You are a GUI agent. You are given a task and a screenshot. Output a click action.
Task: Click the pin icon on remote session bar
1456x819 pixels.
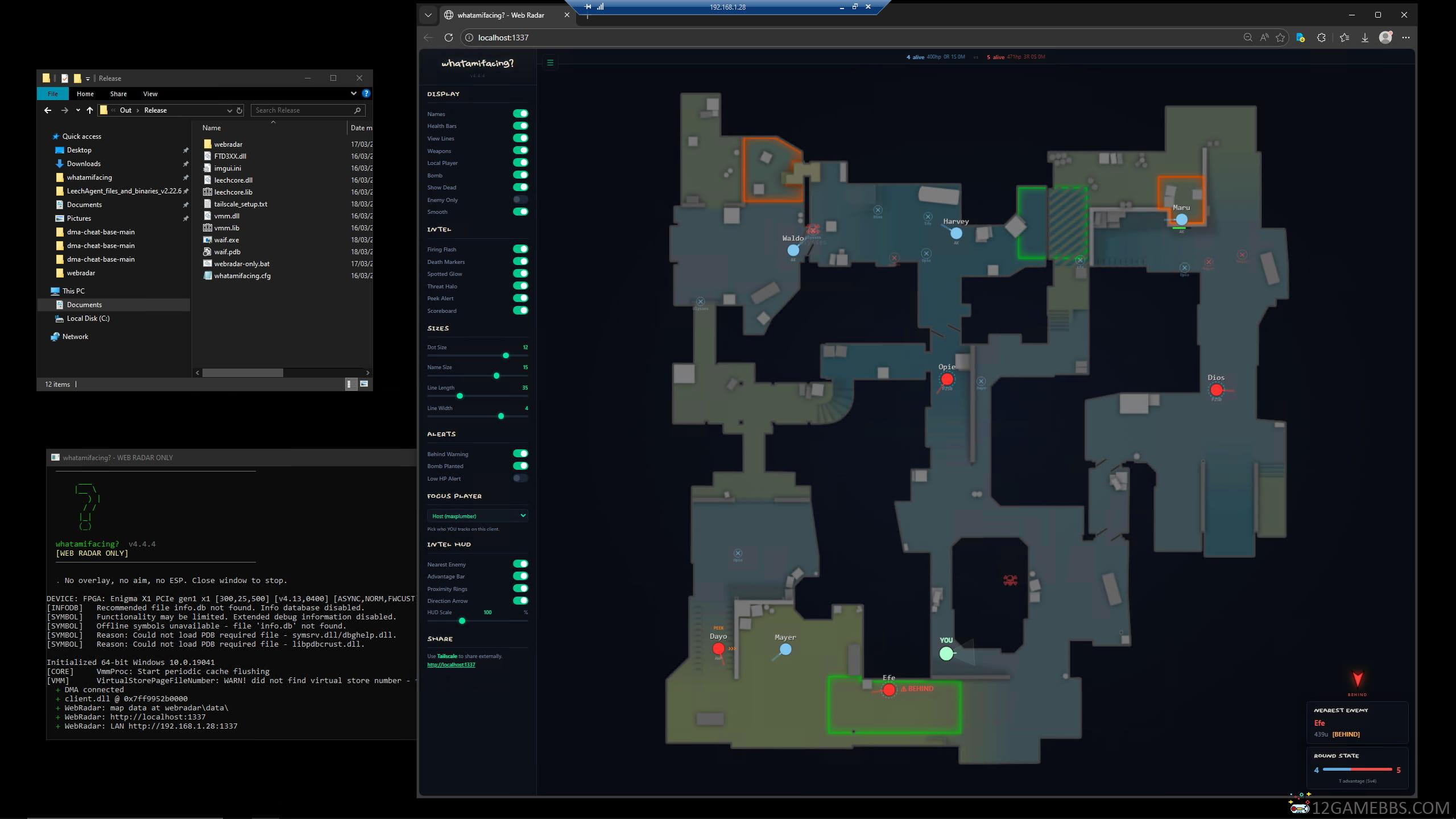click(x=588, y=7)
